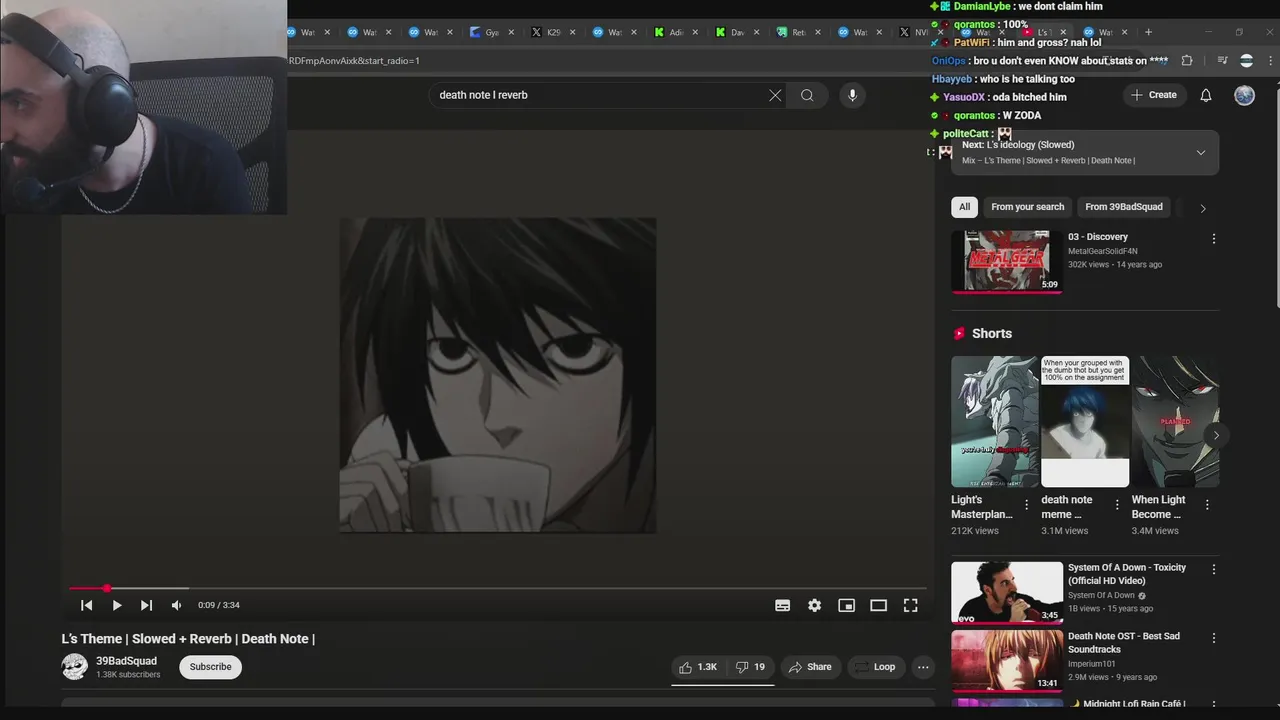Screen dimensions: 1280x720
Task: Open browser media control icon
Action: (x=1221, y=61)
